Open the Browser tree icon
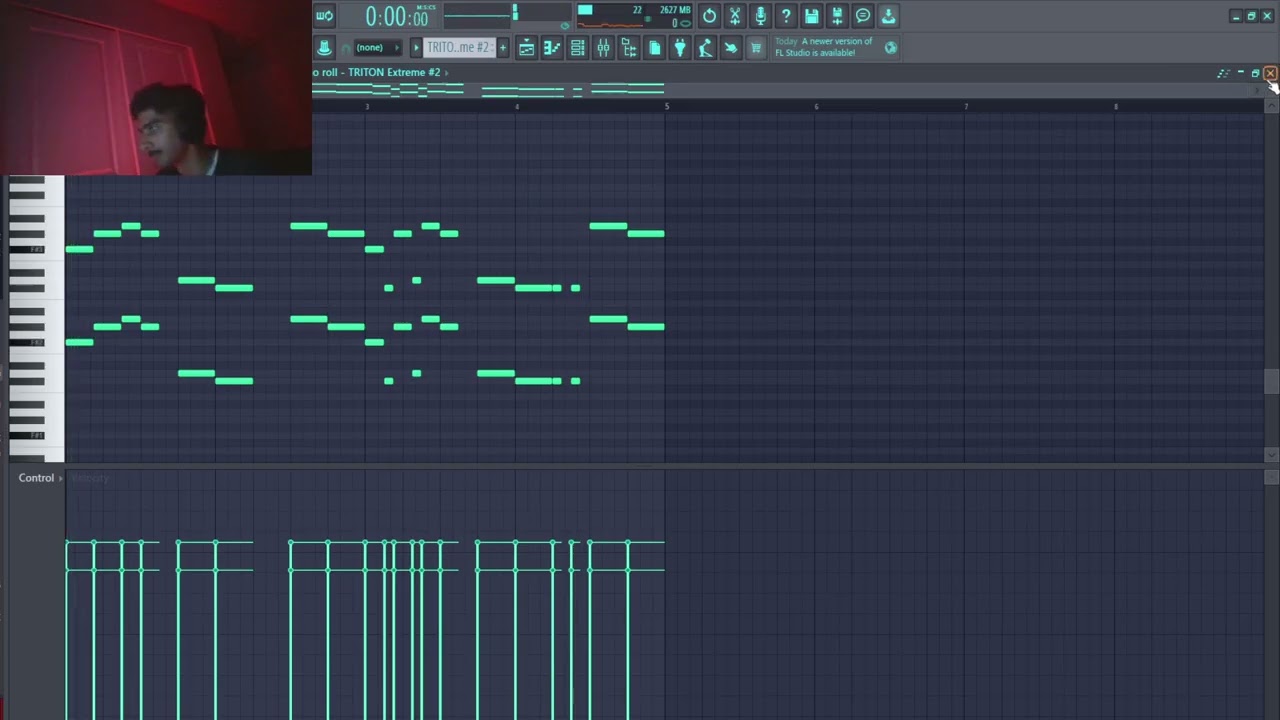This screenshot has height=720, width=1280. pos(629,48)
